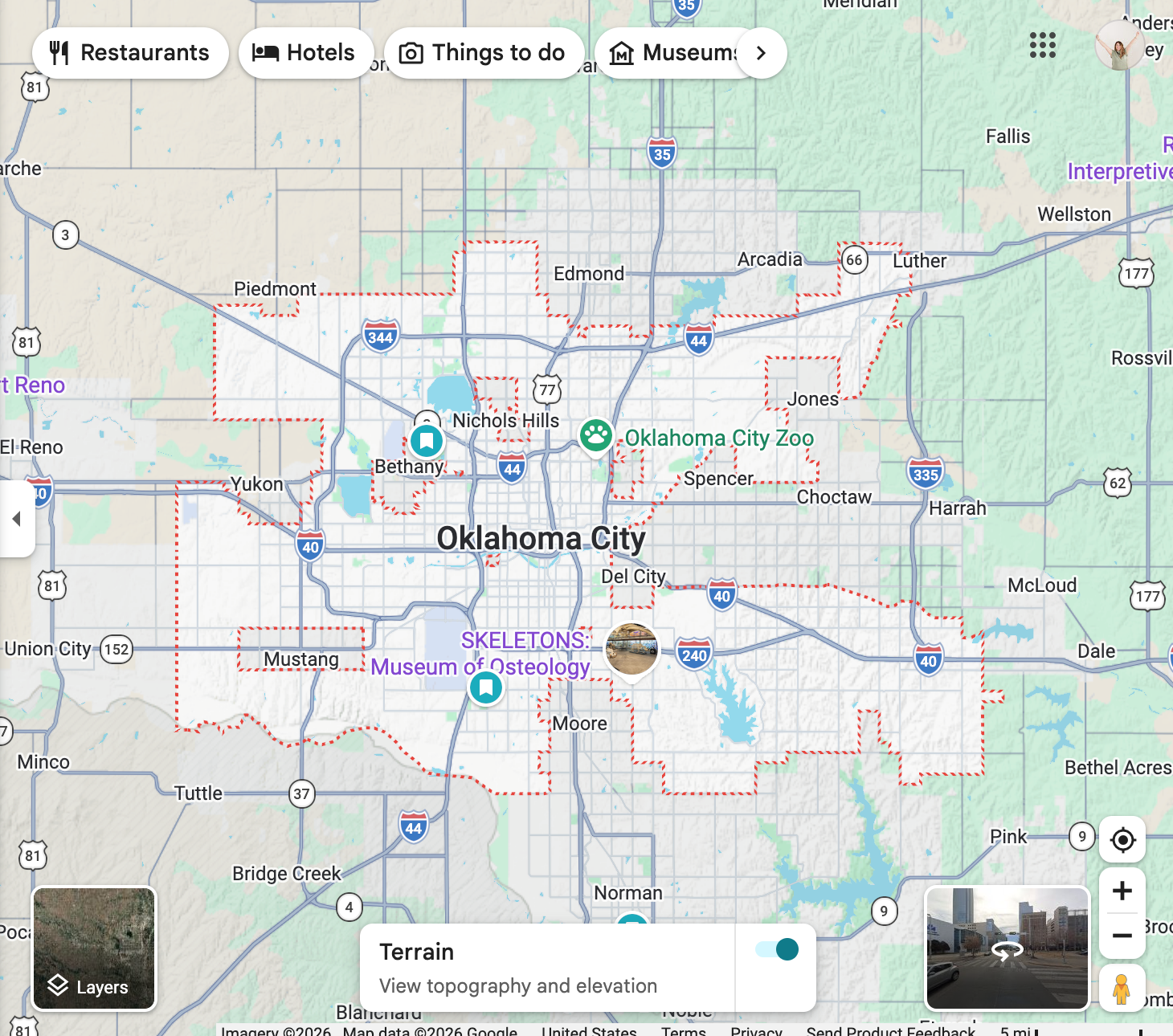This screenshot has height=1036, width=1173.
Task: Click the Interstate 240 shield
Action: point(694,655)
